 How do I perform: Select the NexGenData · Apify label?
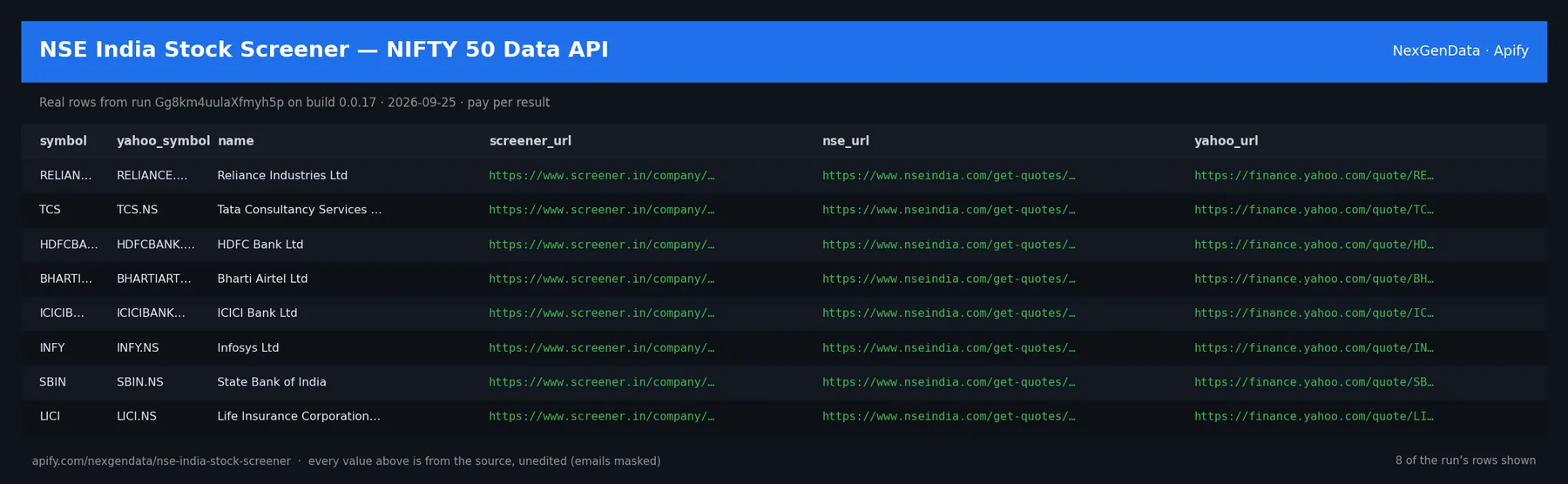1460,50
